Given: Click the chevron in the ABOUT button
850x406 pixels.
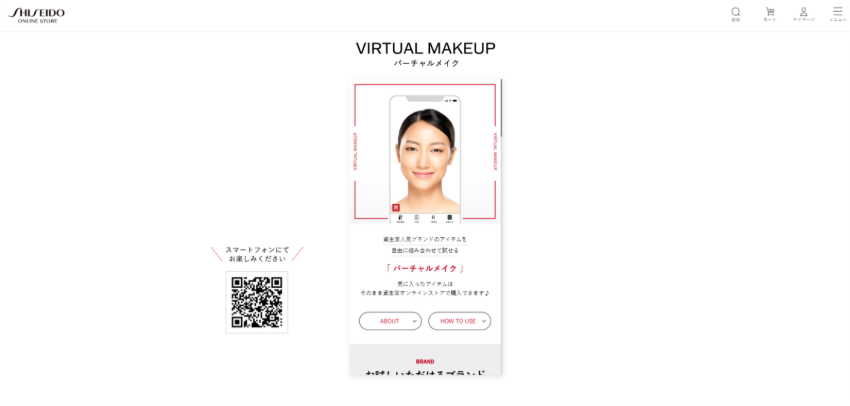Looking at the screenshot, I should point(414,321).
